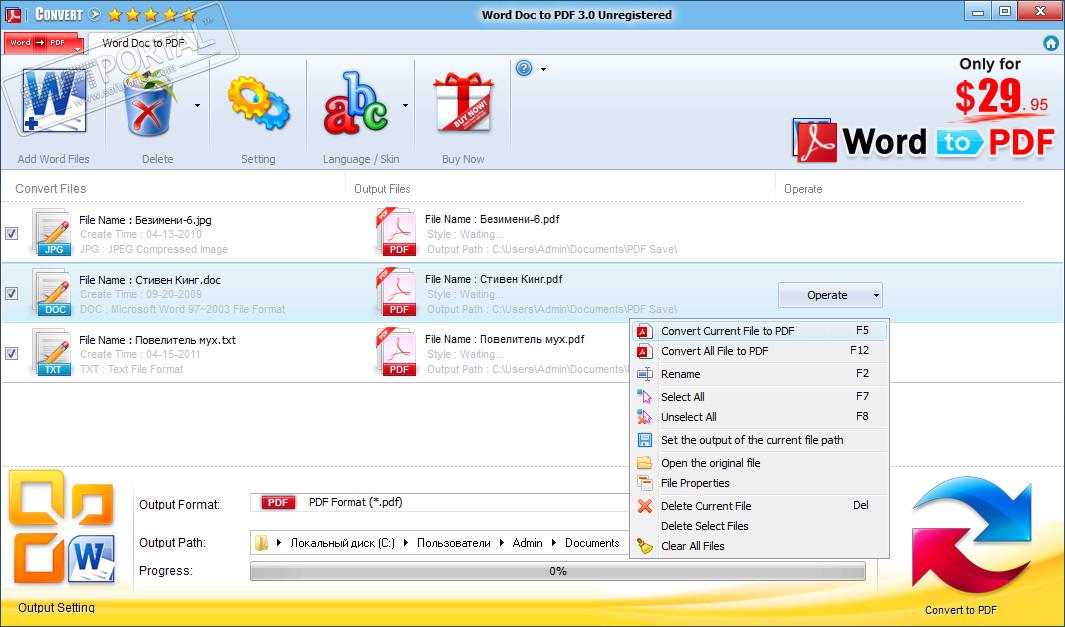Click the PDF output icon for Безимени-6.pdf
Image resolution: width=1065 pixels, height=627 pixels.
396,232
